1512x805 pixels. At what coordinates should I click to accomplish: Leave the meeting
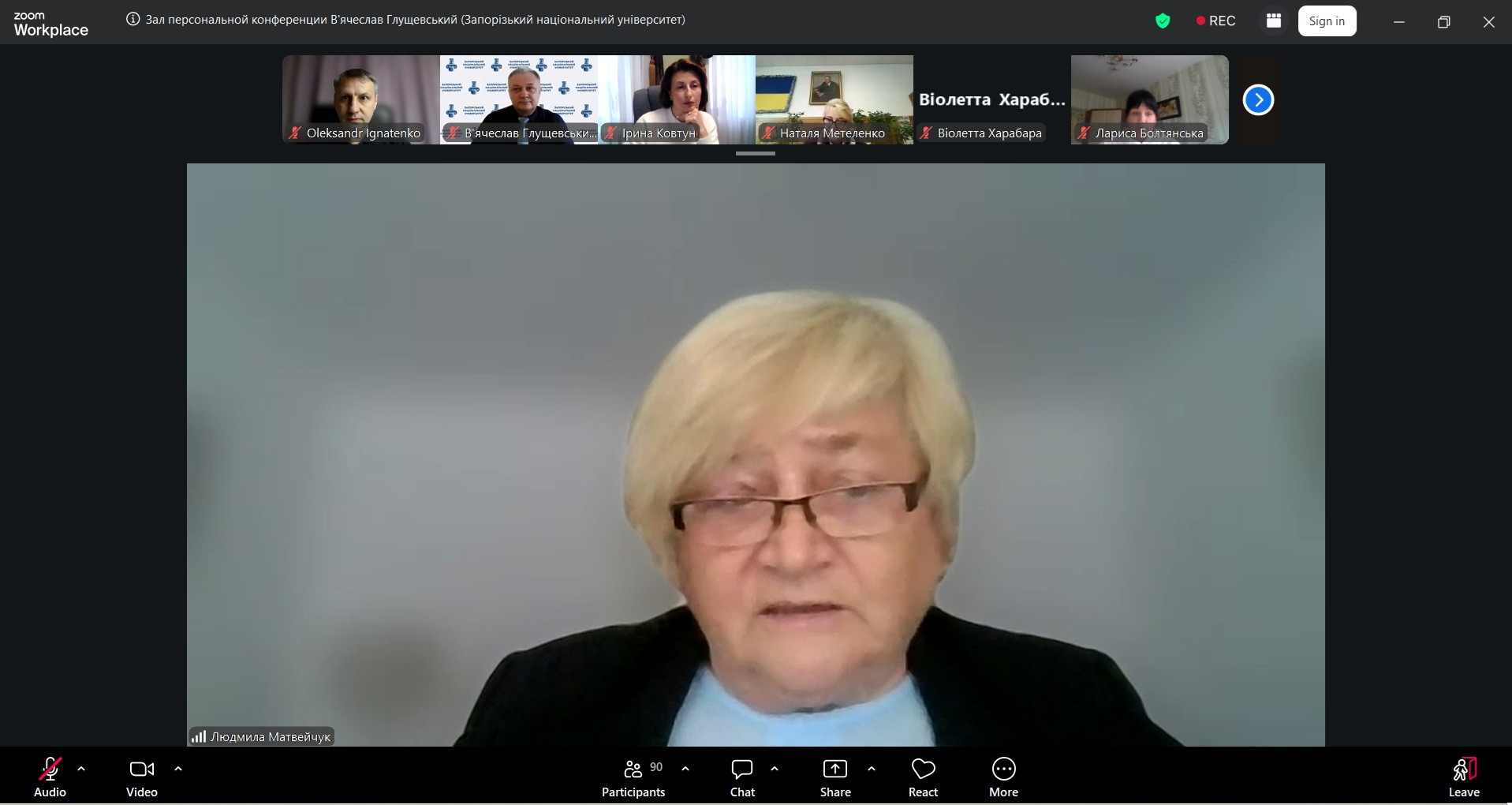(x=1464, y=769)
